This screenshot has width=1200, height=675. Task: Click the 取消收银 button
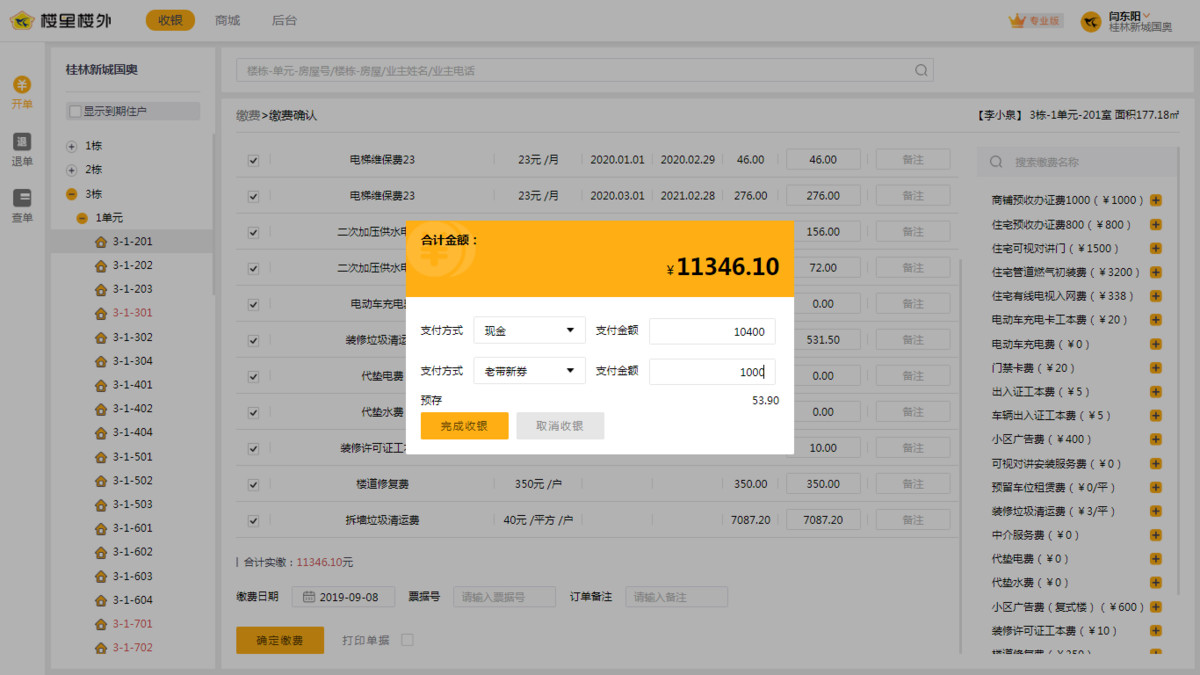coord(560,426)
